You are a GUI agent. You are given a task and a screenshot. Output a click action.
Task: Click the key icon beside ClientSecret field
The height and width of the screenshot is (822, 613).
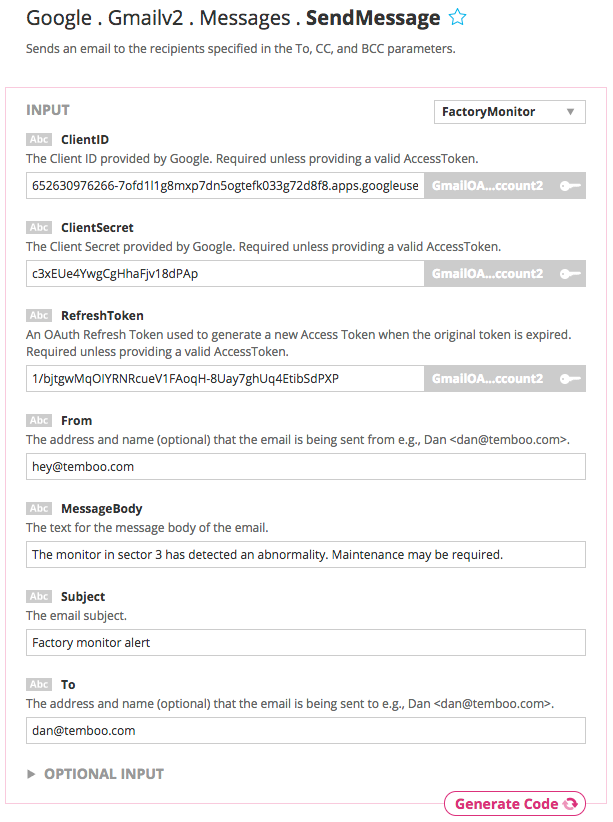(571, 273)
